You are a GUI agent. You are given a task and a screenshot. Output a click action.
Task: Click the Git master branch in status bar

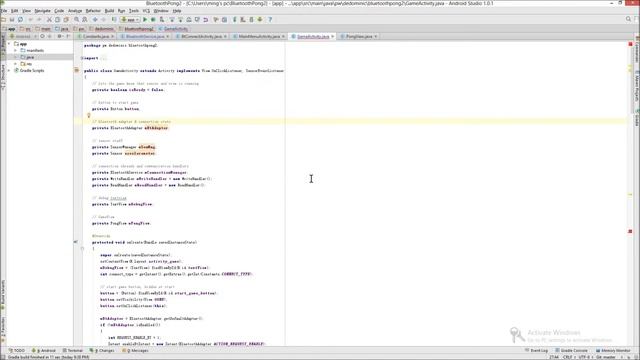606,357
